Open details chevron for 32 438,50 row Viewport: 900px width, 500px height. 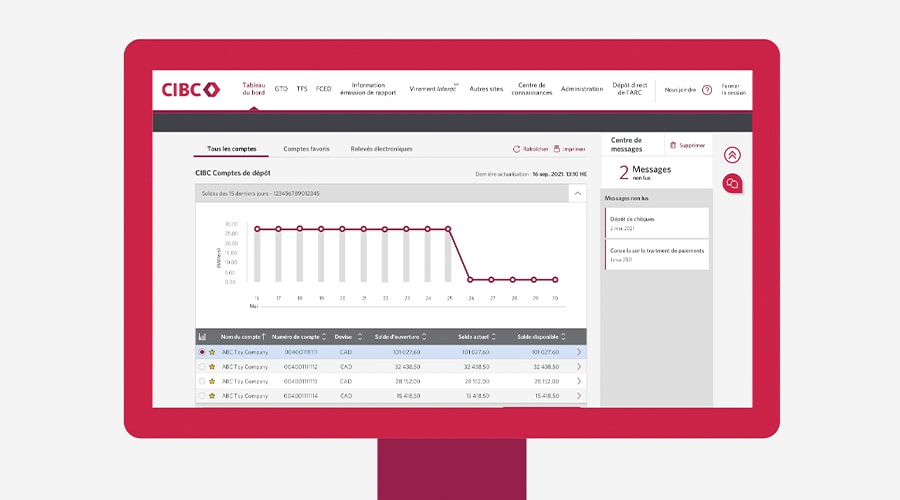click(579, 367)
